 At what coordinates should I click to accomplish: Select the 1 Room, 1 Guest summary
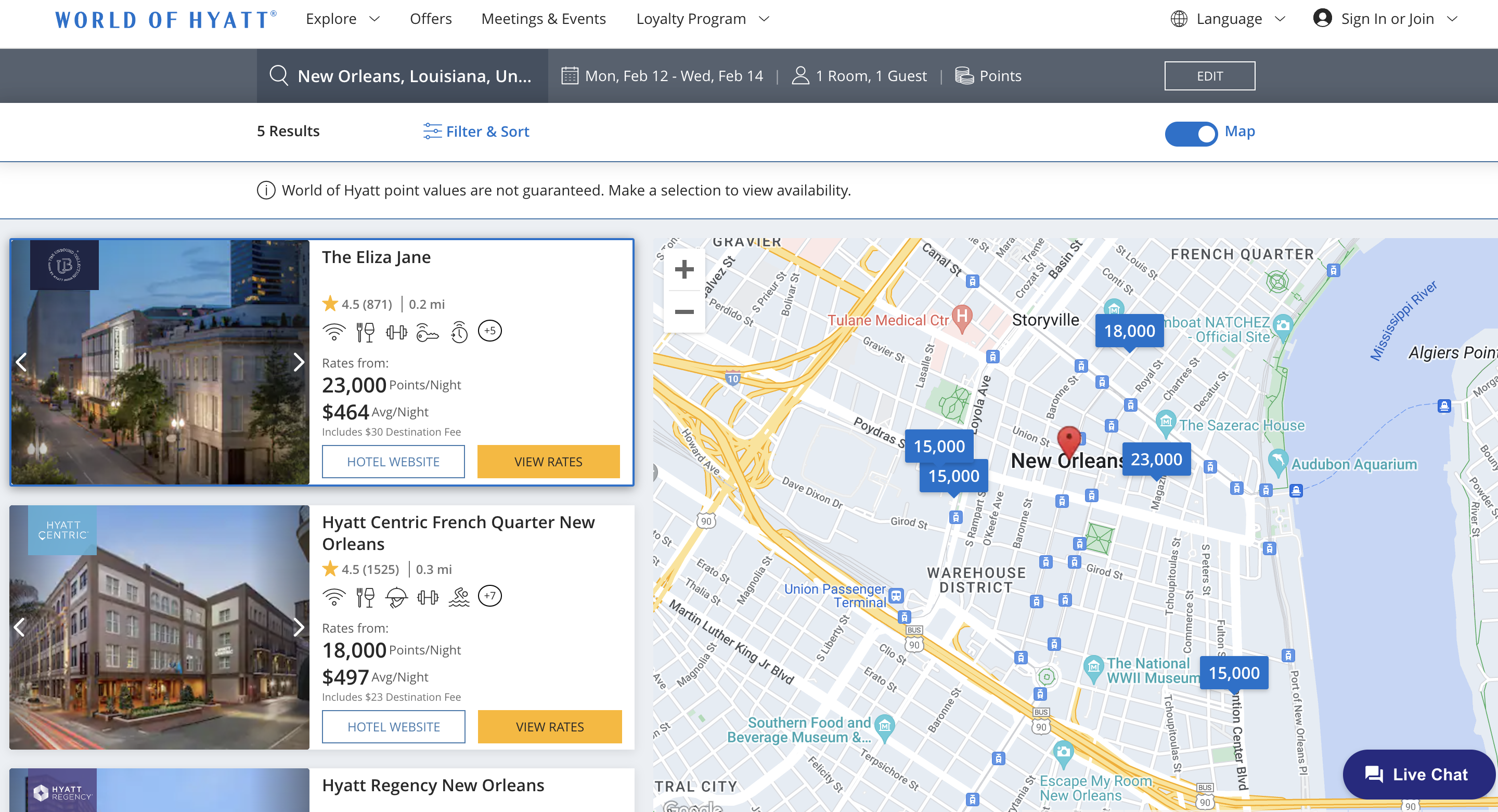(859, 75)
